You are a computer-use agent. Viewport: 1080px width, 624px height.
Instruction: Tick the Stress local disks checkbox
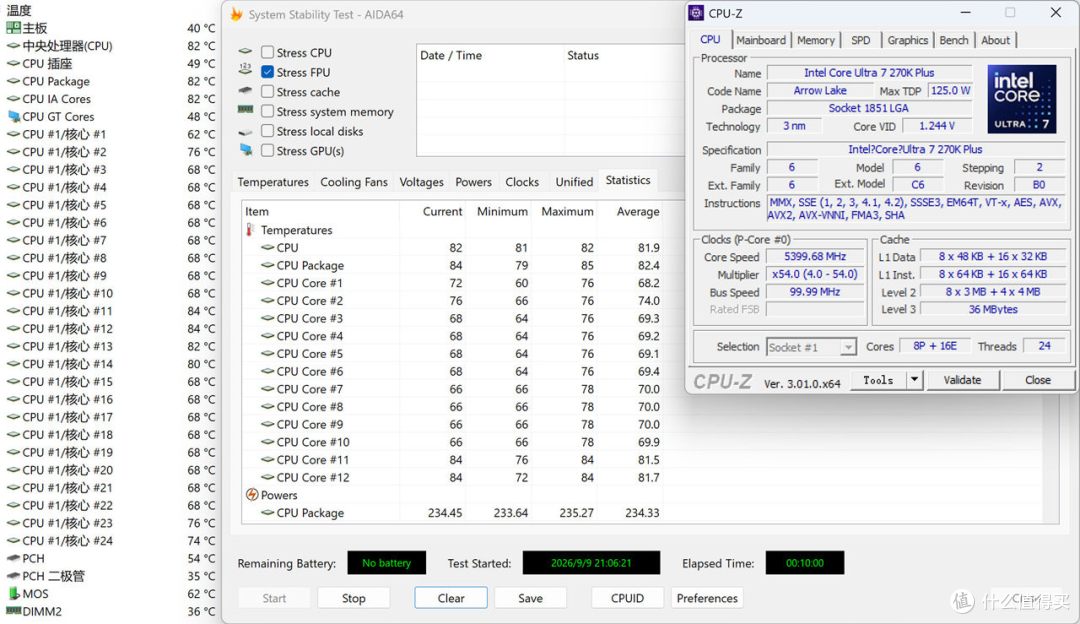click(267, 131)
